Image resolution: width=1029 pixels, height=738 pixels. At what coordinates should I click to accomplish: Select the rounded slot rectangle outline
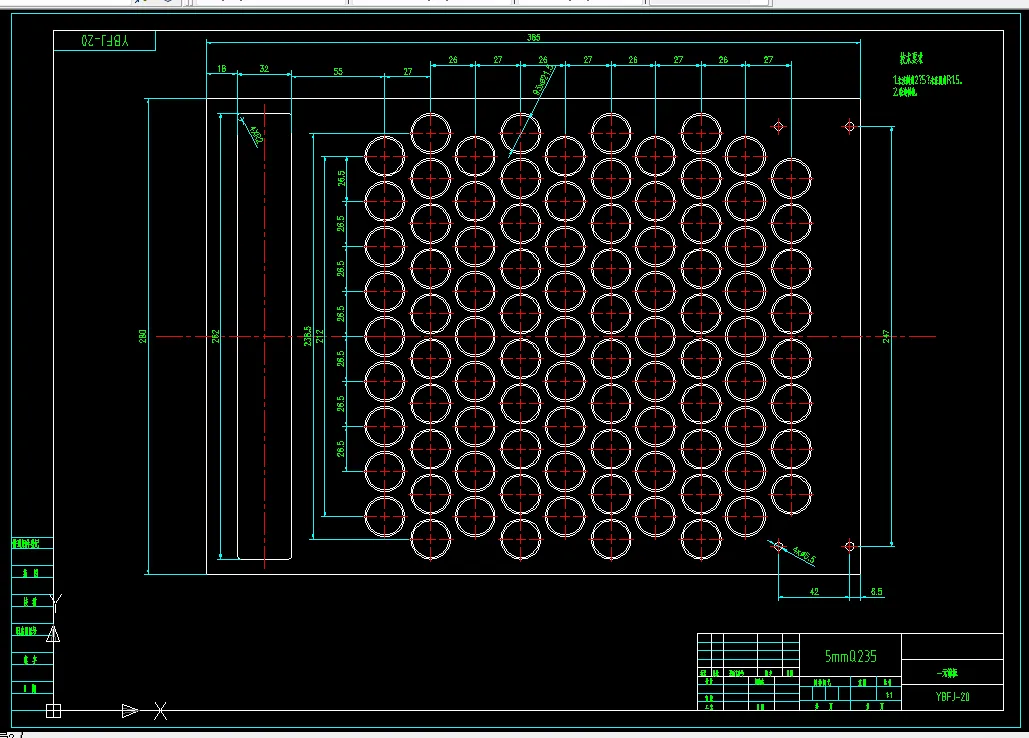pos(264,336)
